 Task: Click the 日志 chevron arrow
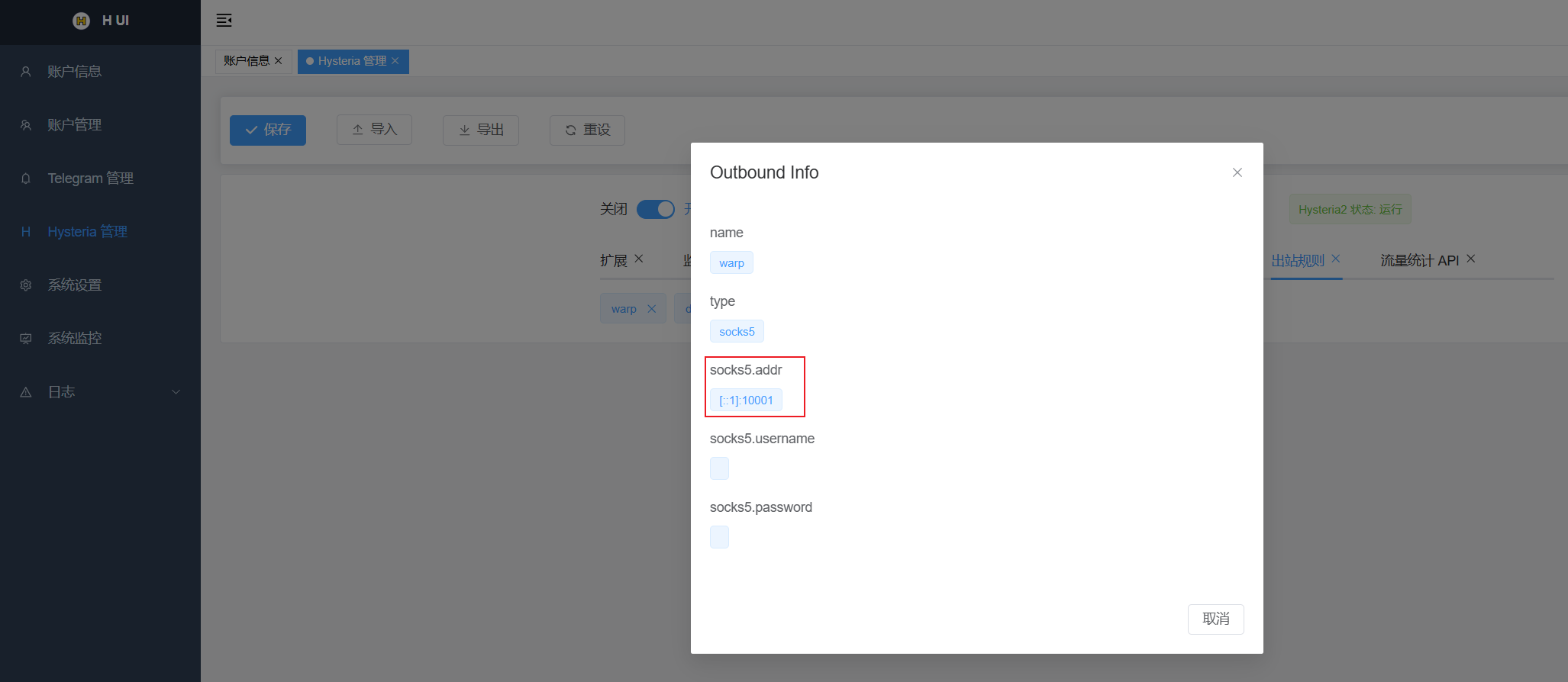[176, 392]
